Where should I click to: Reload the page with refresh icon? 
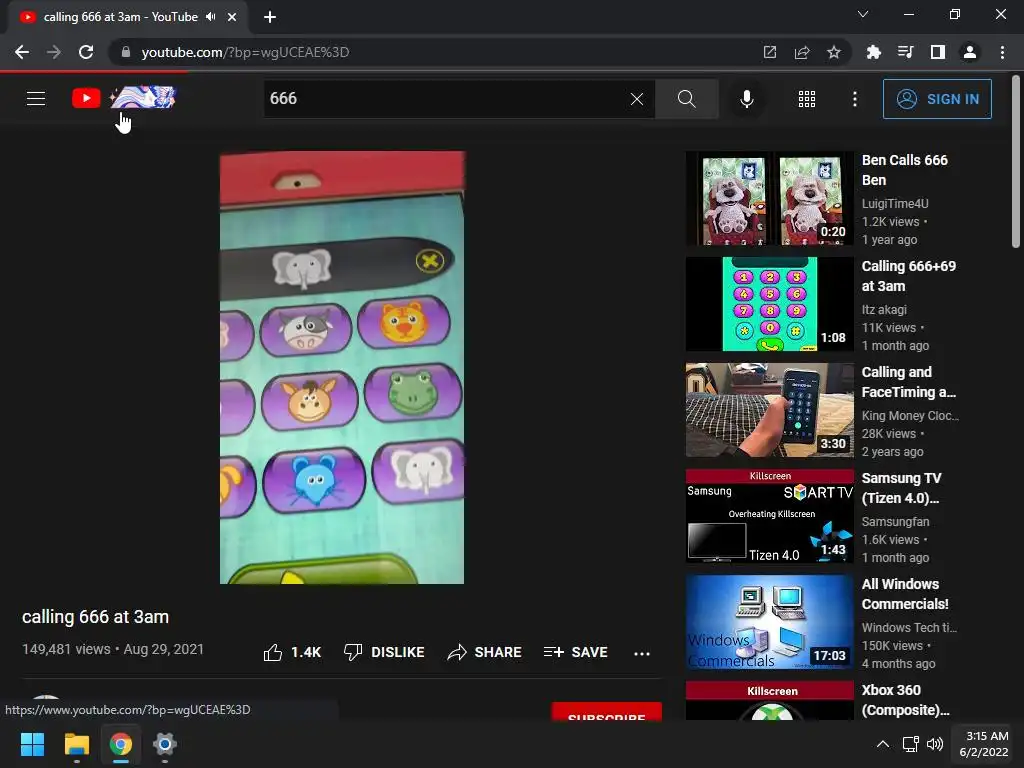(86, 52)
